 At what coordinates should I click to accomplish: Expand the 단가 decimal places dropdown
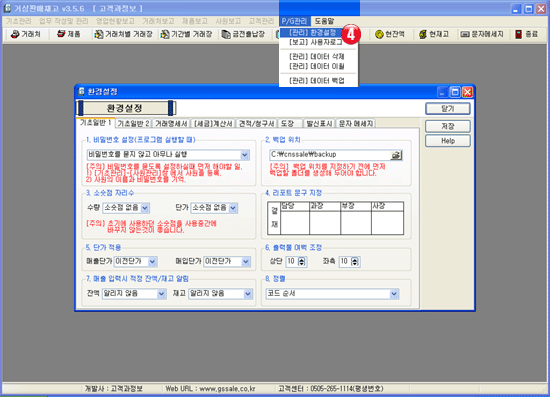[x=233, y=208]
